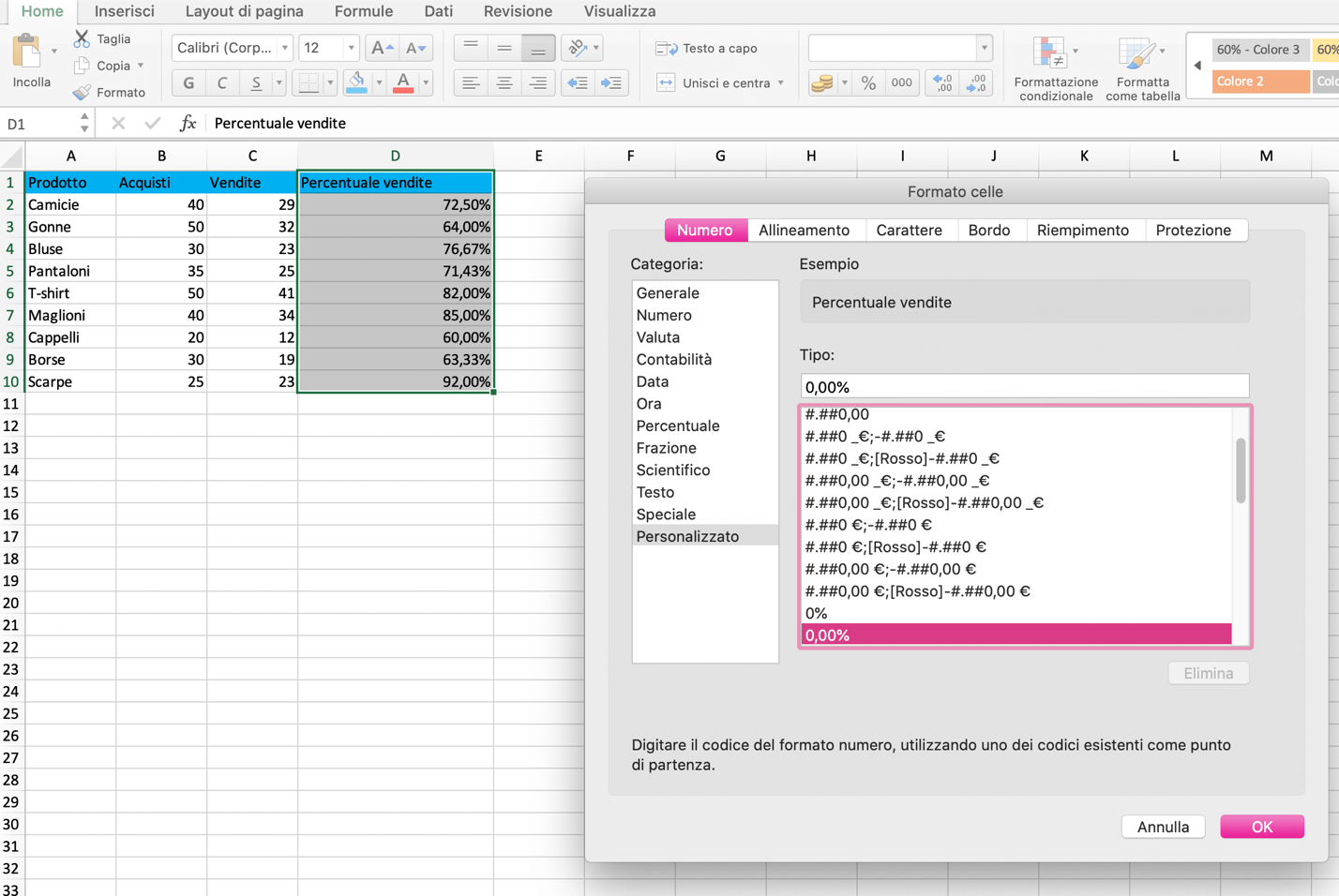The width and height of the screenshot is (1339, 896).
Task: Click the Taglia scissors icon
Action: 83,38
